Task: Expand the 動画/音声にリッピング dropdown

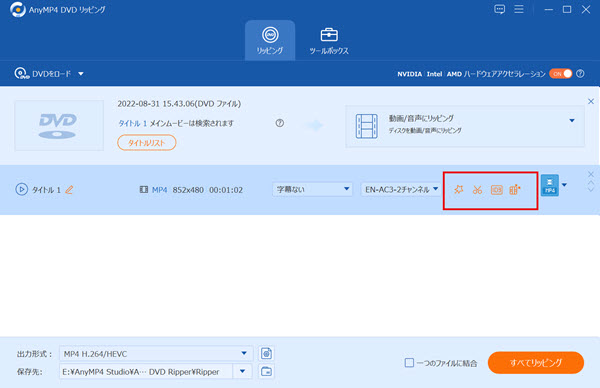Action: coord(572,121)
